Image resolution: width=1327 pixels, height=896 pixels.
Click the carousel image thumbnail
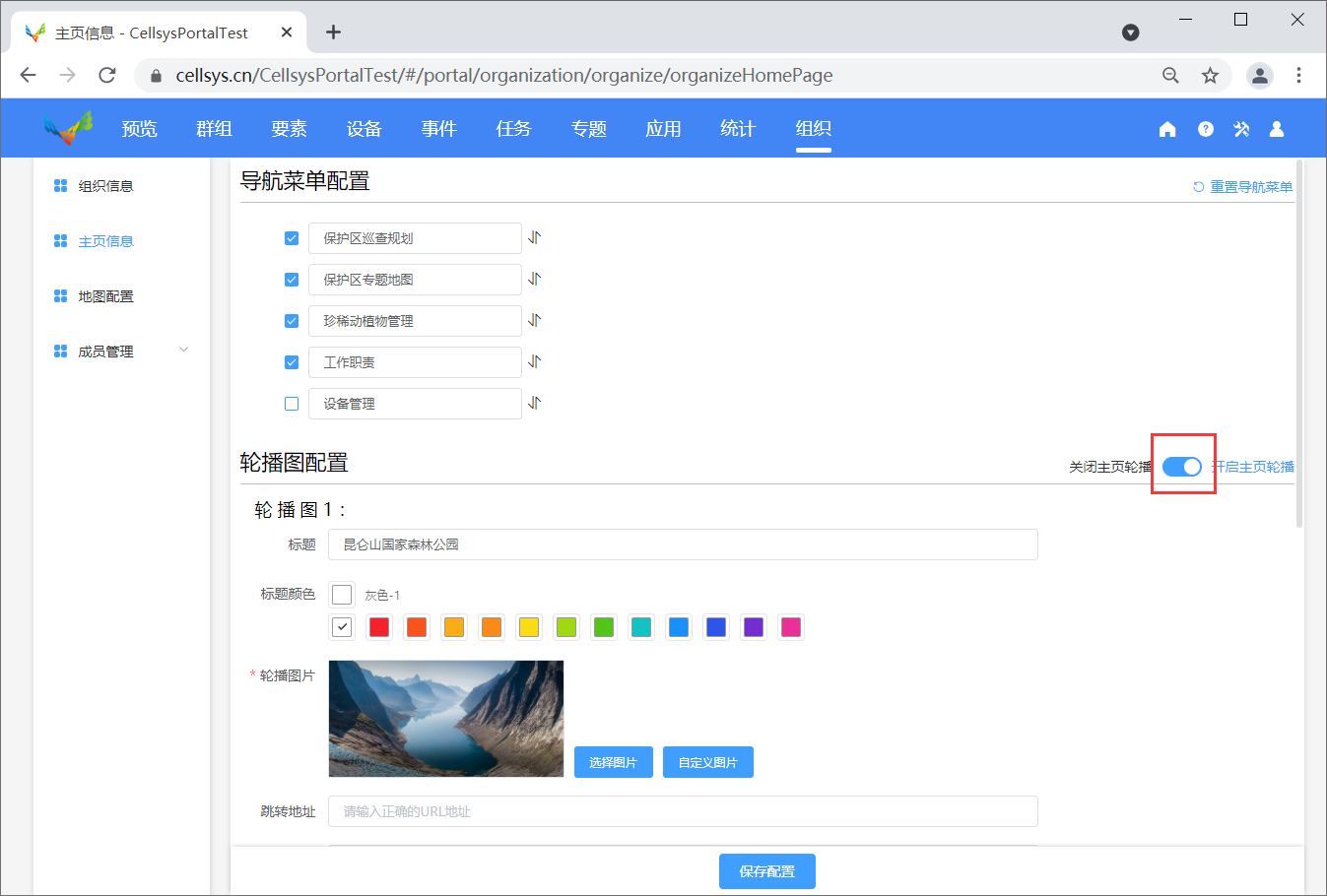446,719
